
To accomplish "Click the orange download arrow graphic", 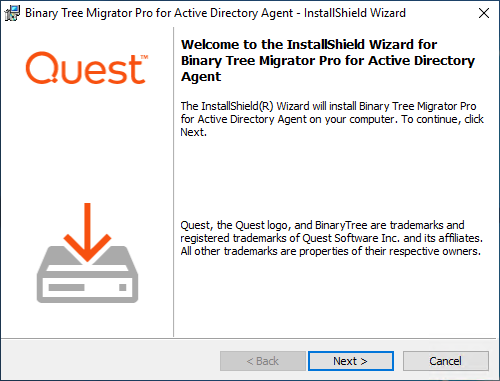I will 87,232.
